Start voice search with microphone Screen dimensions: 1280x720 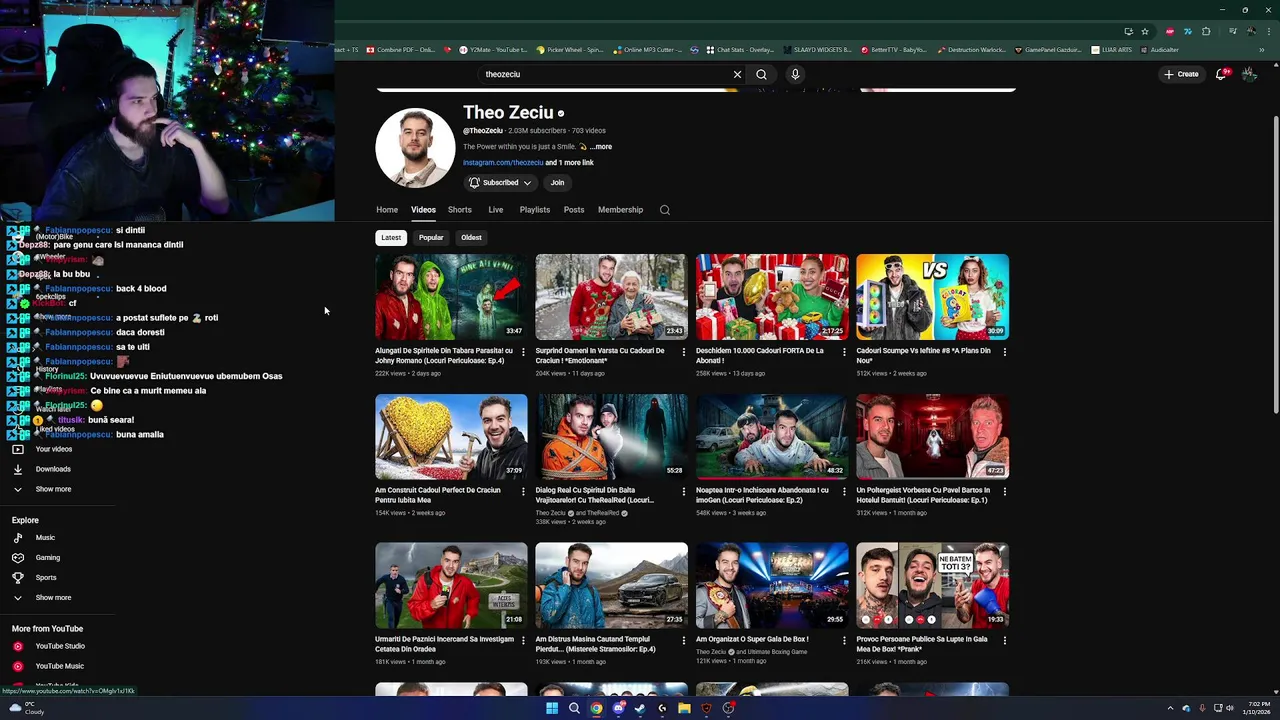[795, 74]
